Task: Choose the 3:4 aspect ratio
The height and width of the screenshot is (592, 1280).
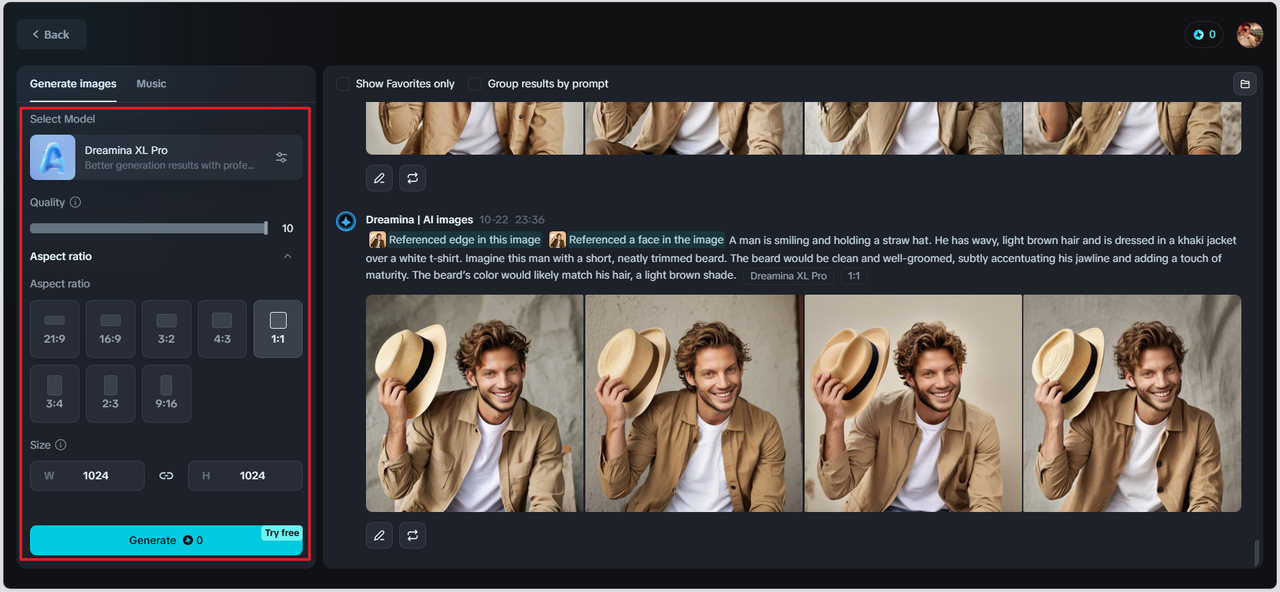Action: tap(55, 393)
